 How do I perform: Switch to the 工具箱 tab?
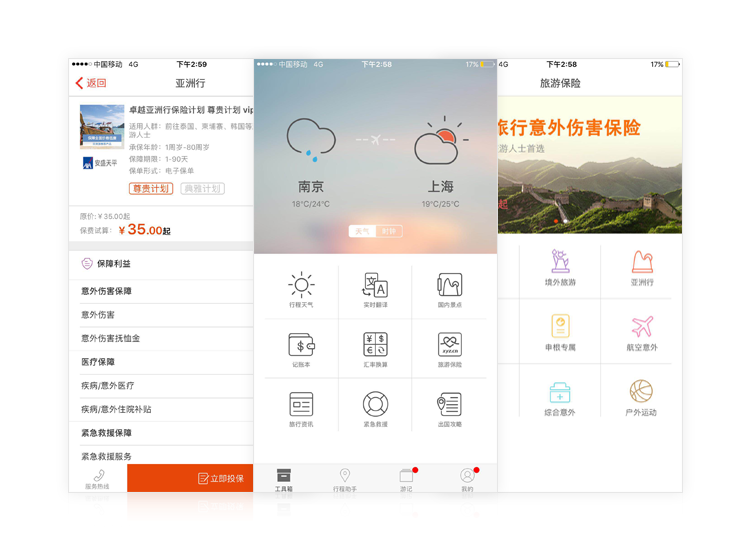pos(284,479)
